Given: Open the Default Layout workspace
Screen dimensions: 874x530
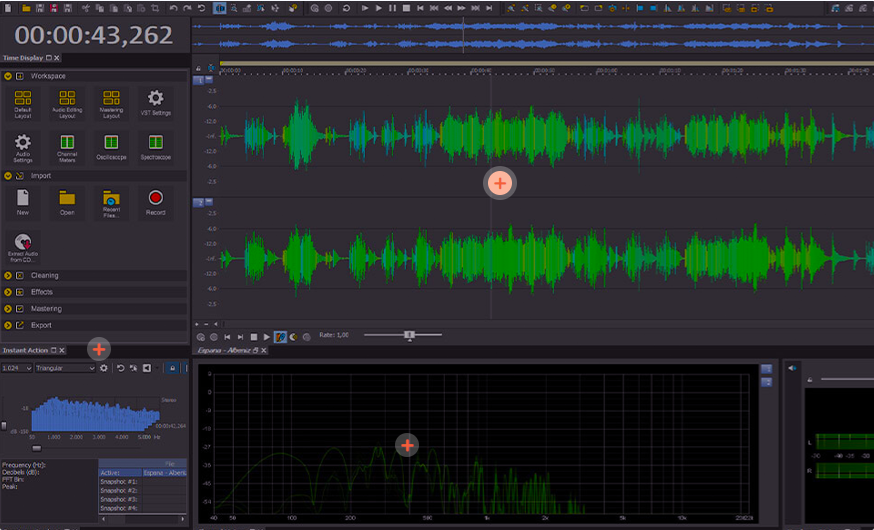Looking at the screenshot, I should point(23,104).
